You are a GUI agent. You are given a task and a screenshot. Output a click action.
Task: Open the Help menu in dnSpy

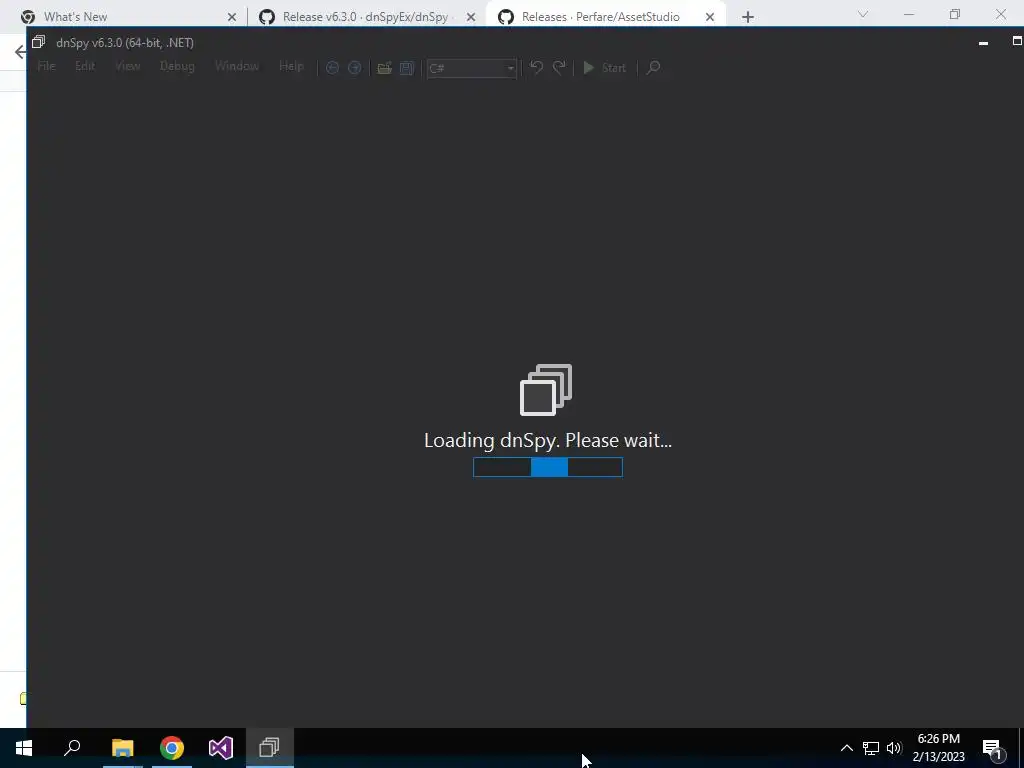[x=291, y=67]
